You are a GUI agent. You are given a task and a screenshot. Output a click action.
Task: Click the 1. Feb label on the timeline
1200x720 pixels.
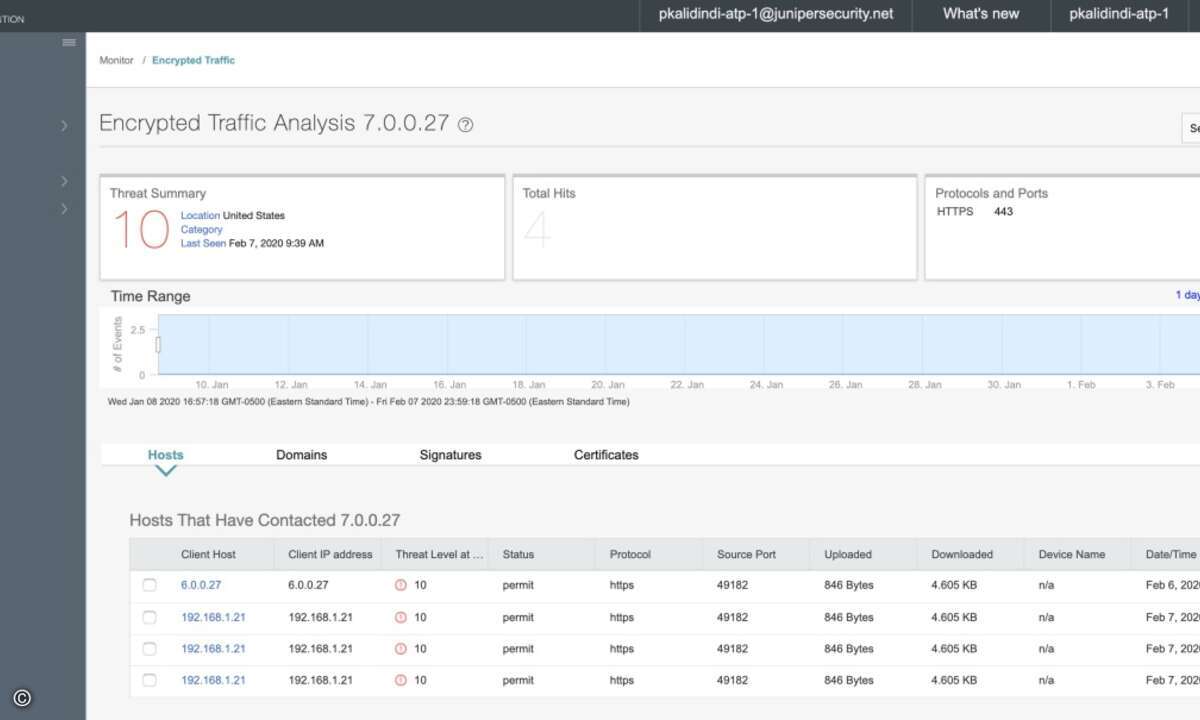pyautogui.click(x=1081, y=385)
